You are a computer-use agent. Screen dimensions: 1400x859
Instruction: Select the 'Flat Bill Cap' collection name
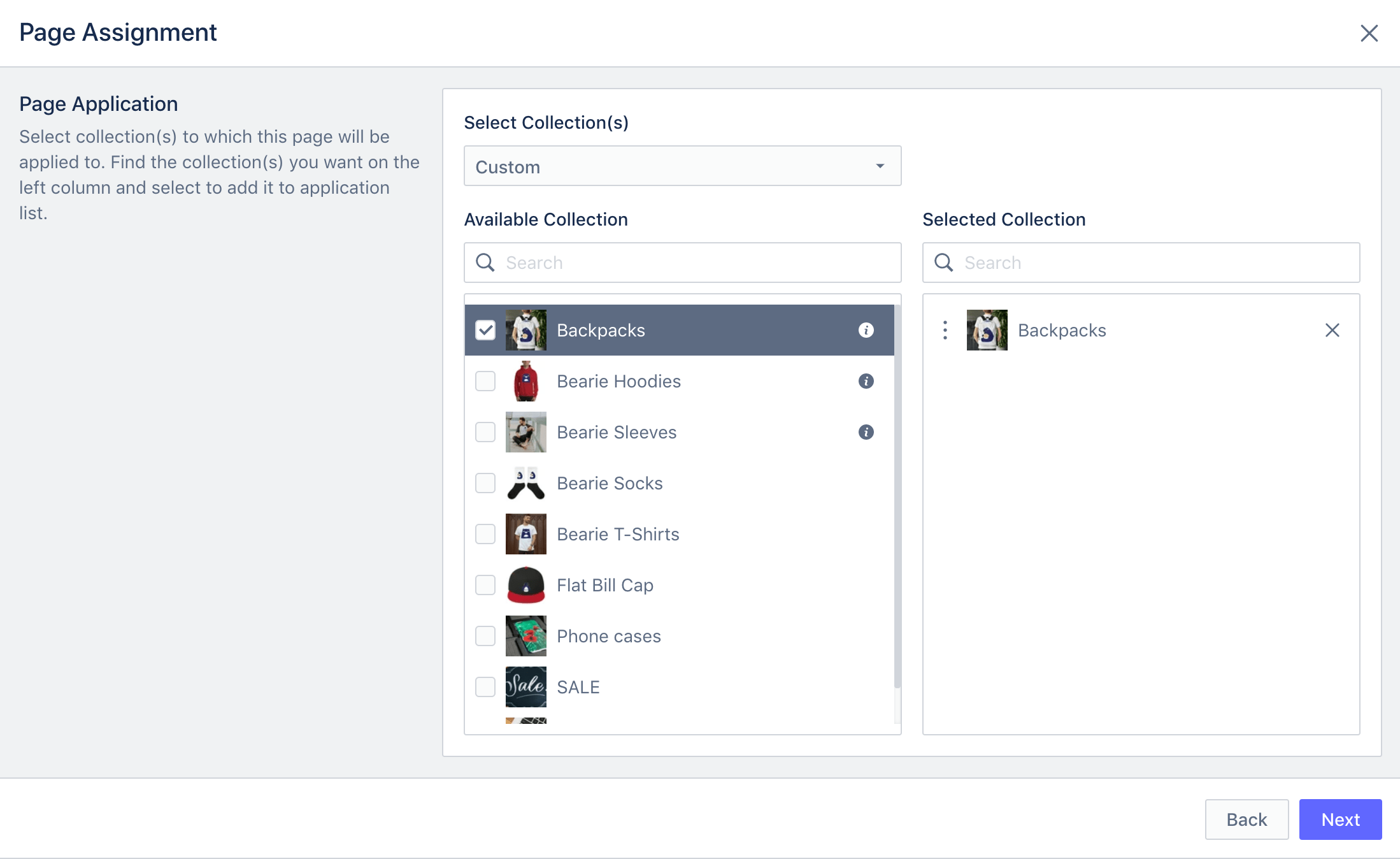pos(605,585)
